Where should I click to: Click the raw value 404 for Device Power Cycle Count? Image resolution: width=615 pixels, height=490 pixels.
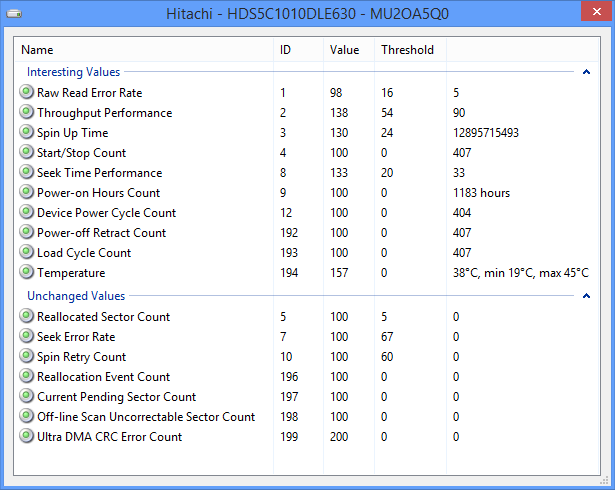(x=462, y=213)
